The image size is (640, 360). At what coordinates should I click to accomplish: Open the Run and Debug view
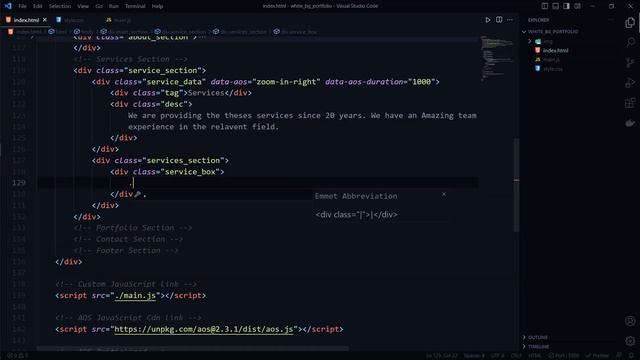coord(630,83)
